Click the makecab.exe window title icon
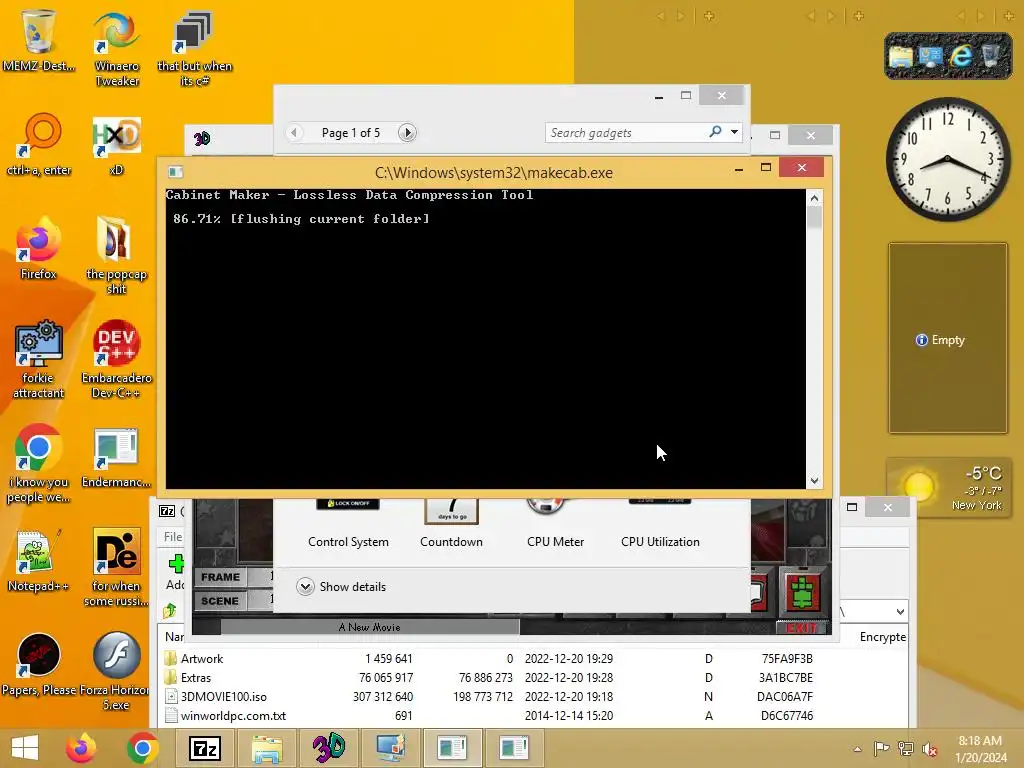The height and width of the screenshot is (768, 1024). [175, 172]
